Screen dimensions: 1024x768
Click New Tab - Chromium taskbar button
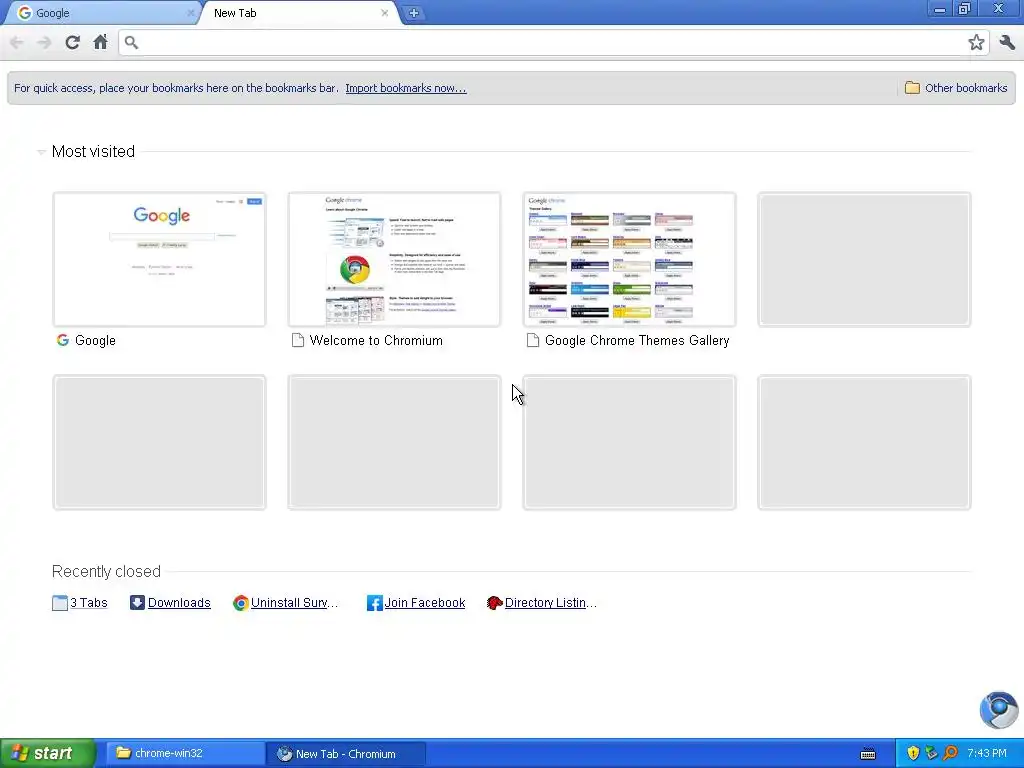[x=346, y=754]
